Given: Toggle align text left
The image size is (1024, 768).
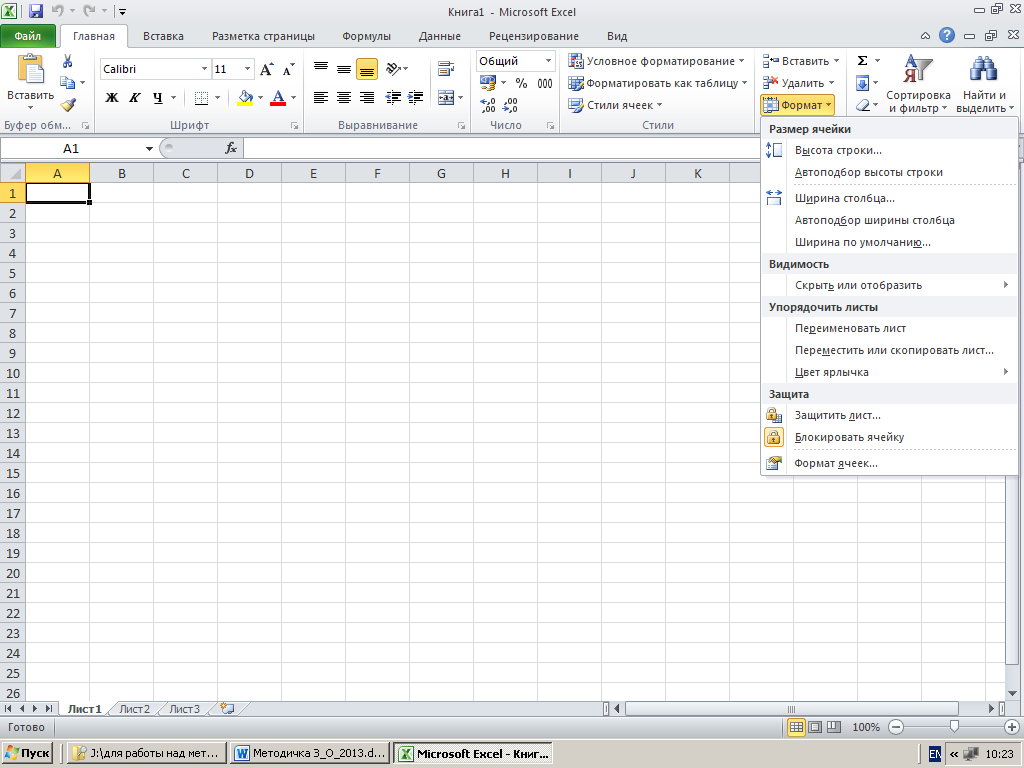Looking at the screenshot, I should point(320,98).
